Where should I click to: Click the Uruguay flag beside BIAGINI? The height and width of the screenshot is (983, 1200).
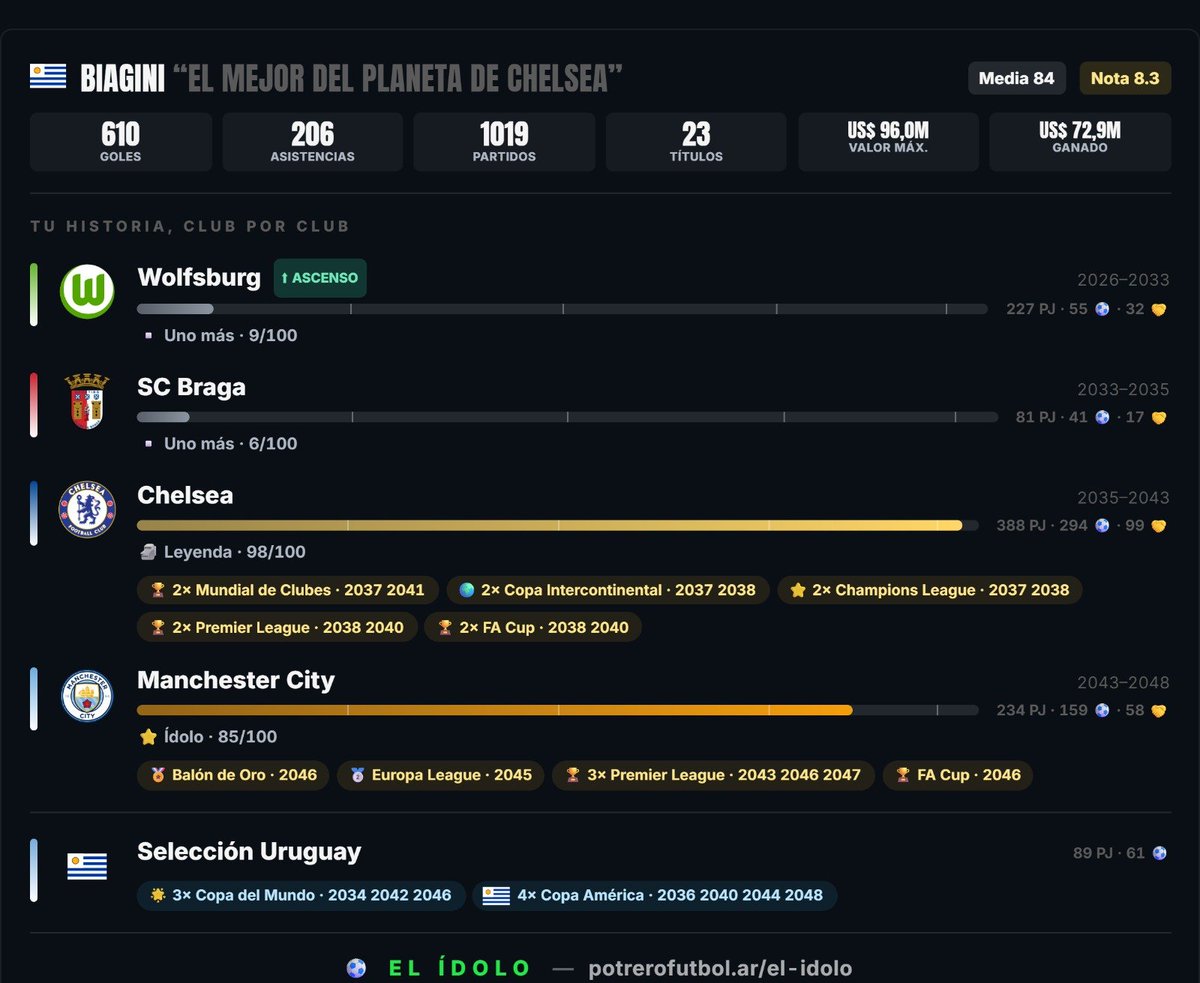[x=48, y=77]
